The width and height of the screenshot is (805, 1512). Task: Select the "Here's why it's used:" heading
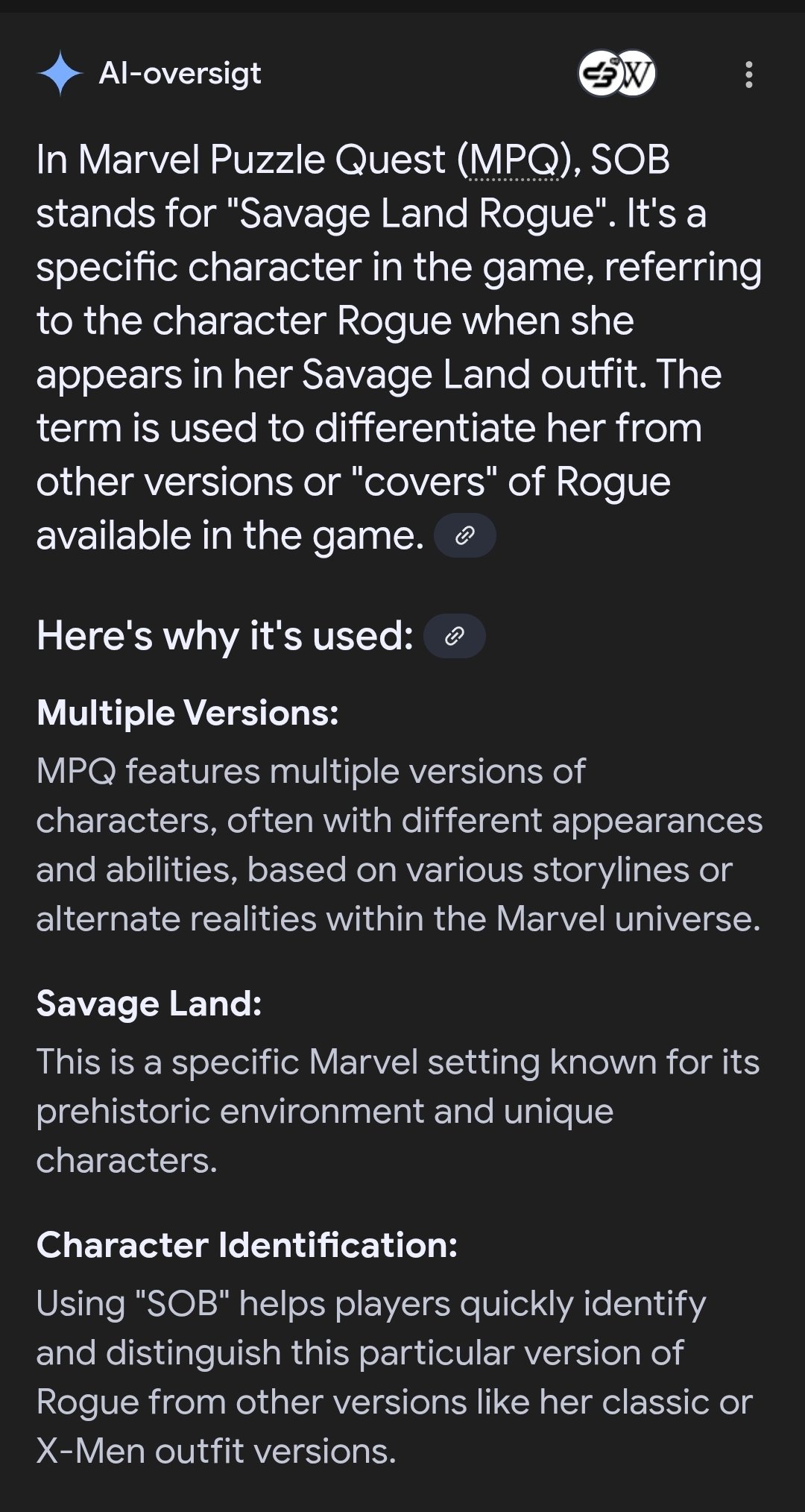(x=224, y=636)
